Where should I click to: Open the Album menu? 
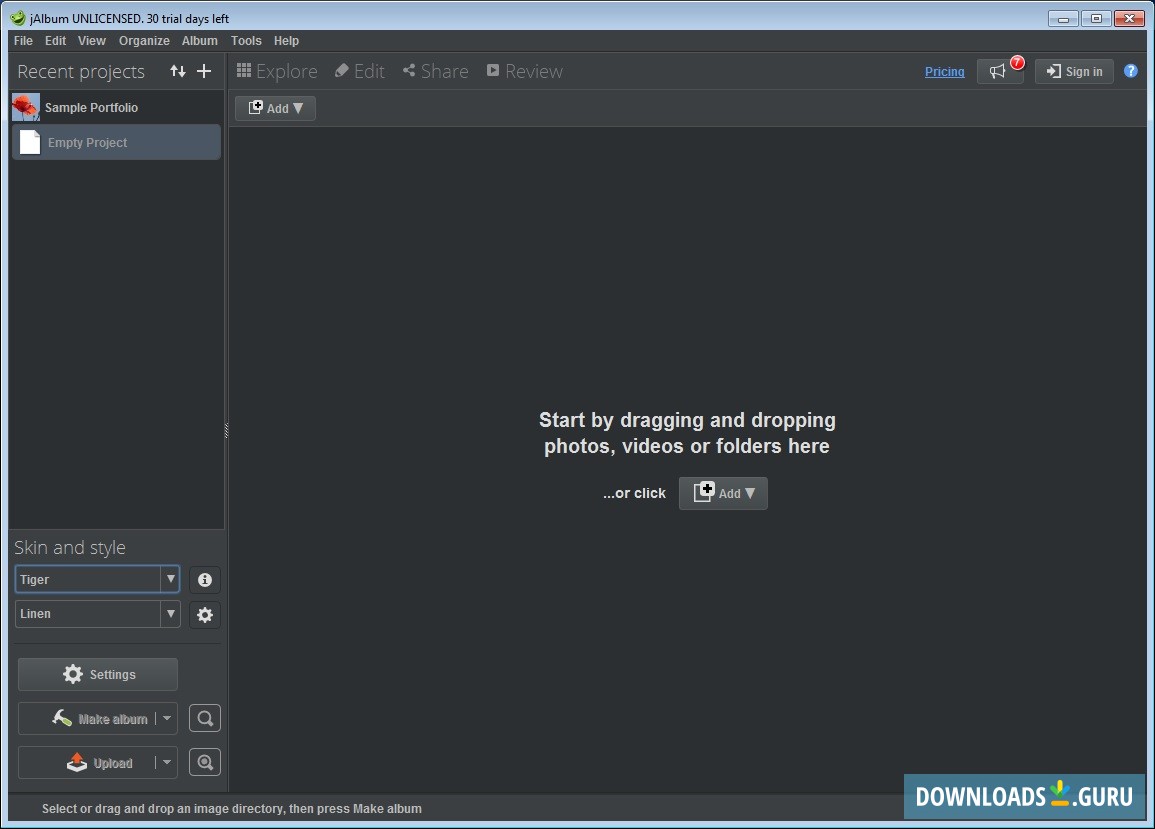[200, 41]
